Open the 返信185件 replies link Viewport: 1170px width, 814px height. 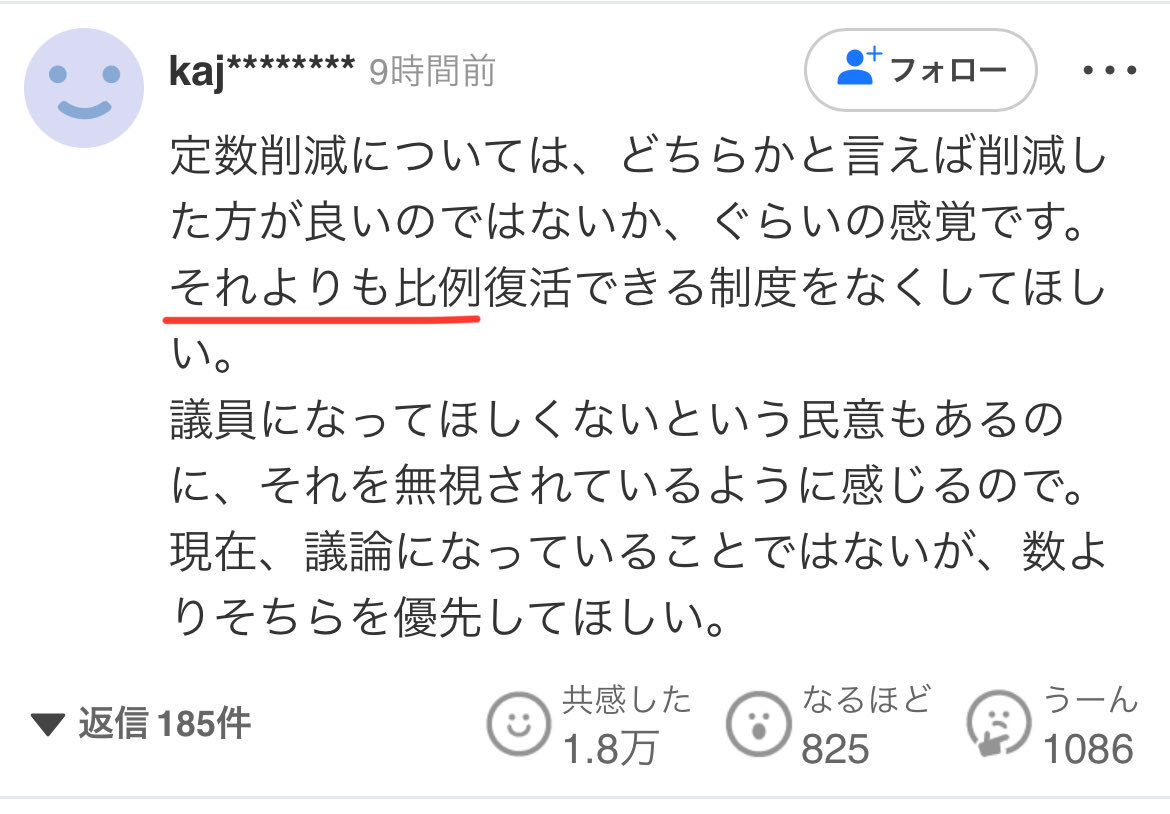coord(164,724)
